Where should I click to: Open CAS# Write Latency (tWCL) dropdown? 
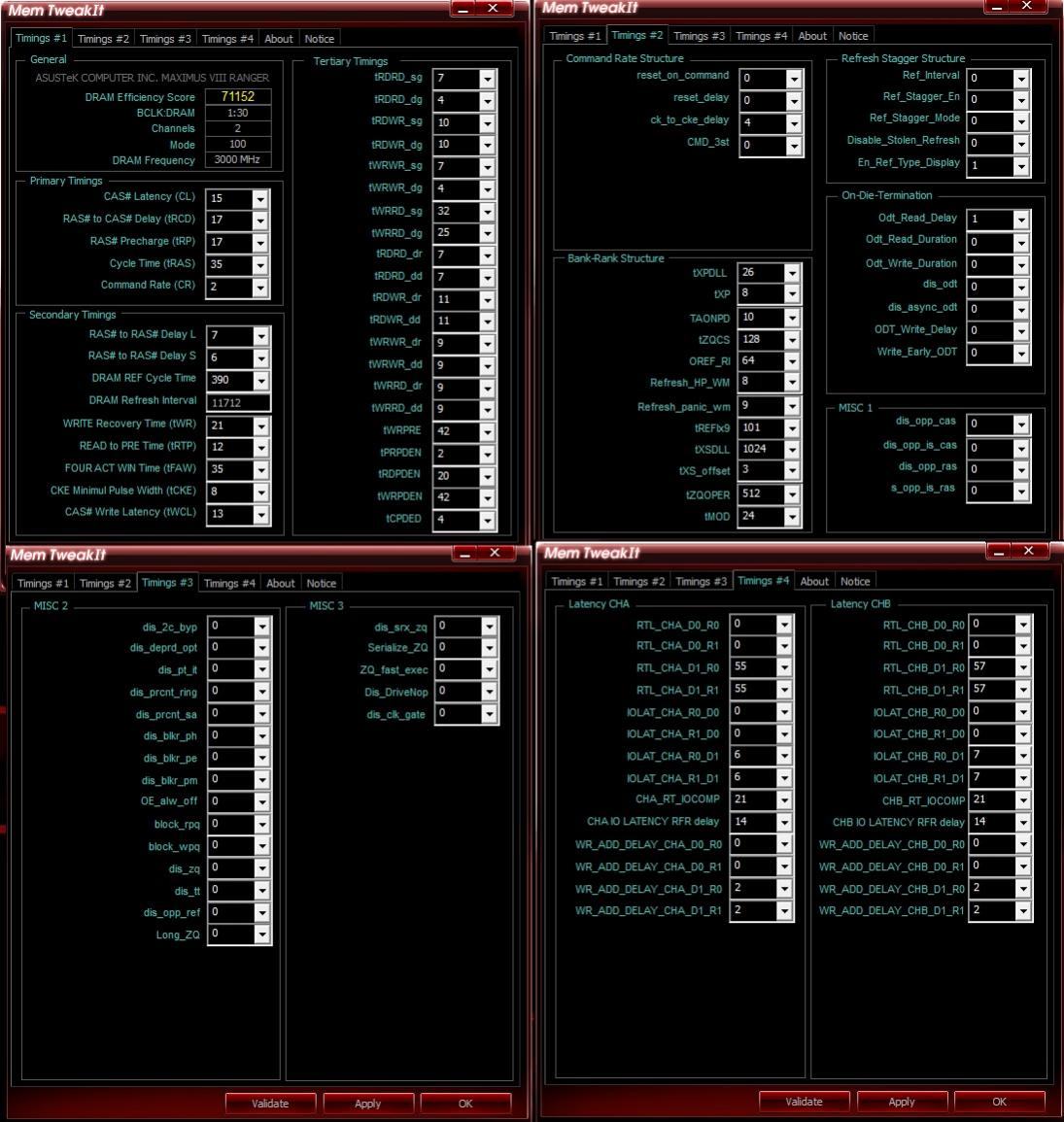(x=261, y=514)
